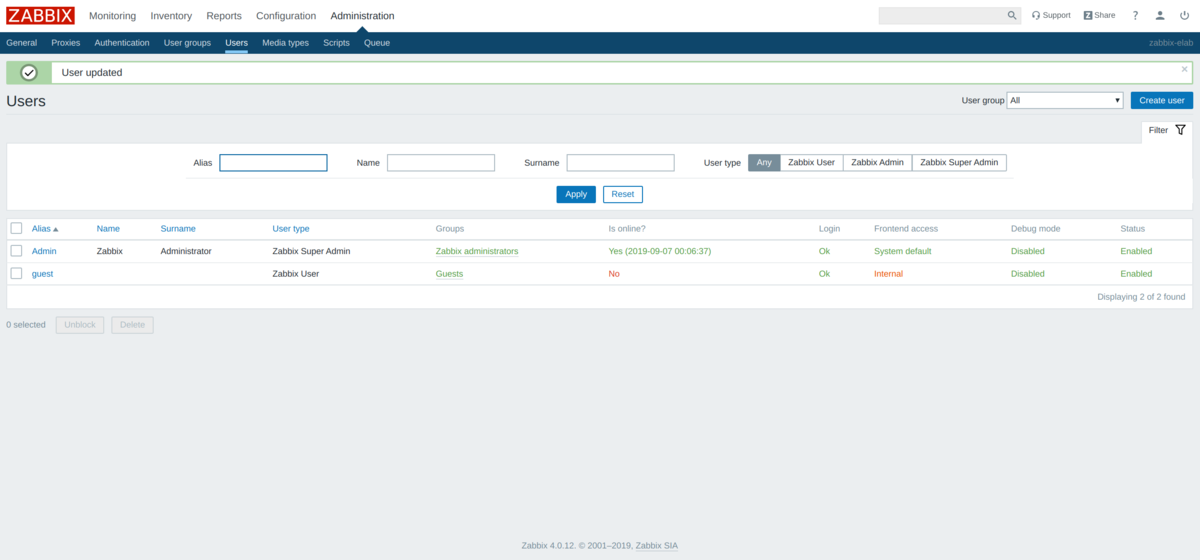Open help via question mark icon

tap(1135, 16)
